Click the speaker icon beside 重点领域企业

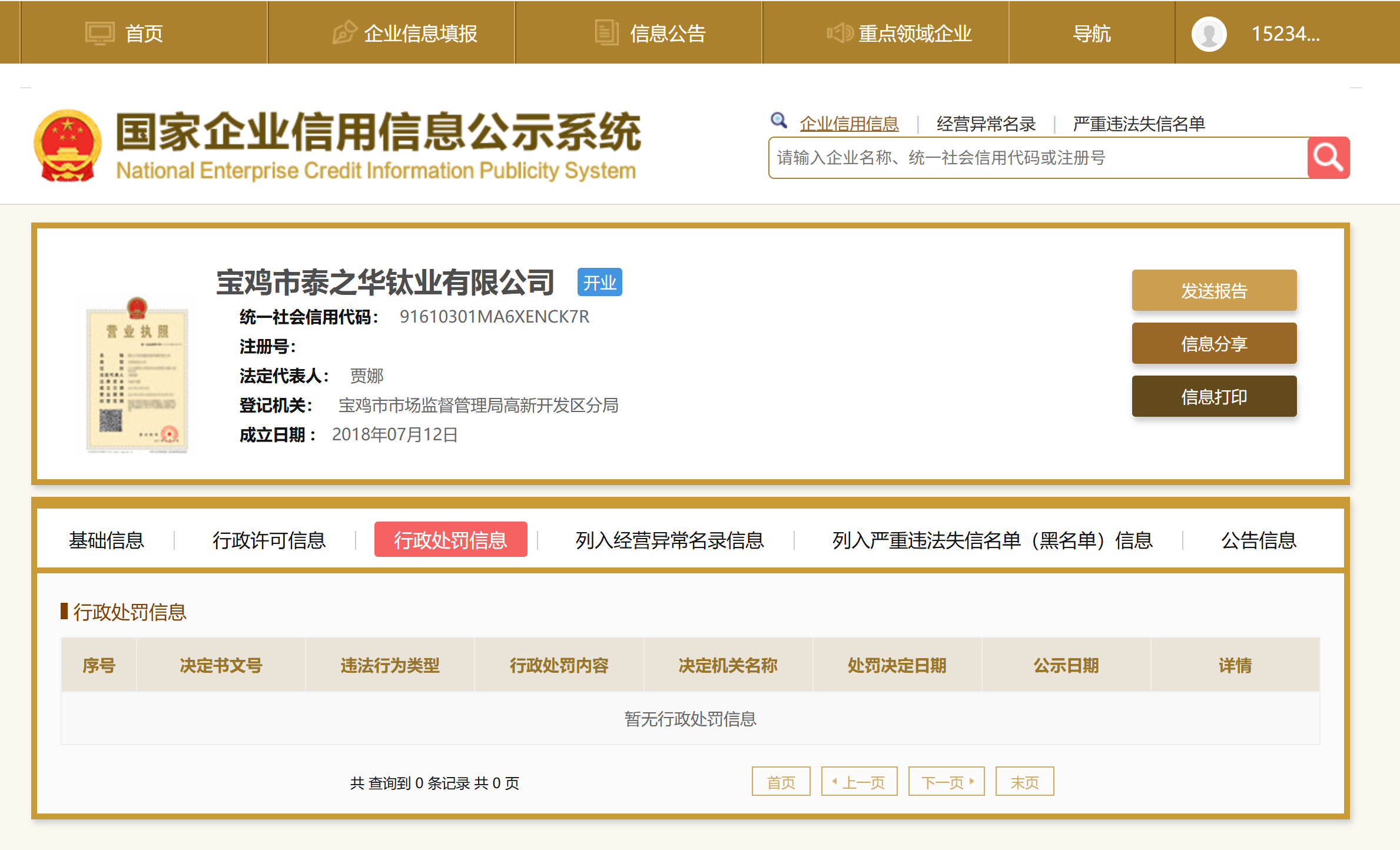pyautogui.click(x=840, y=33)
